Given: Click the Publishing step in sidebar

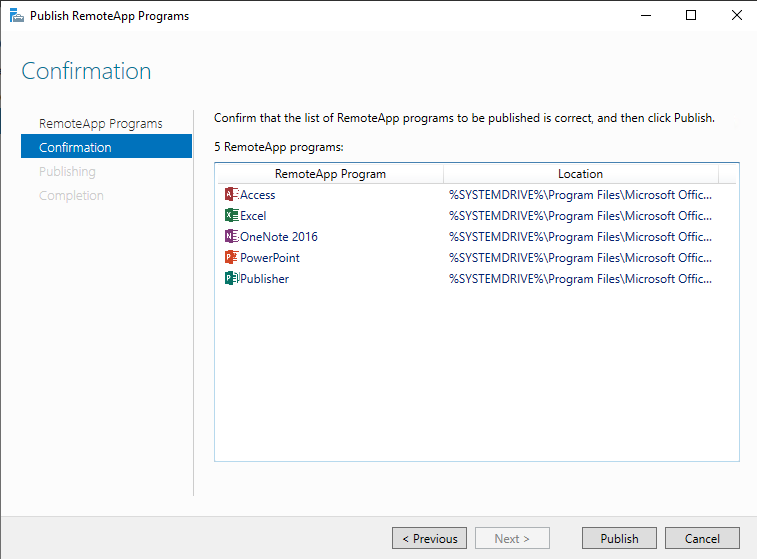Looking at the screenshot, I should 67,171.
